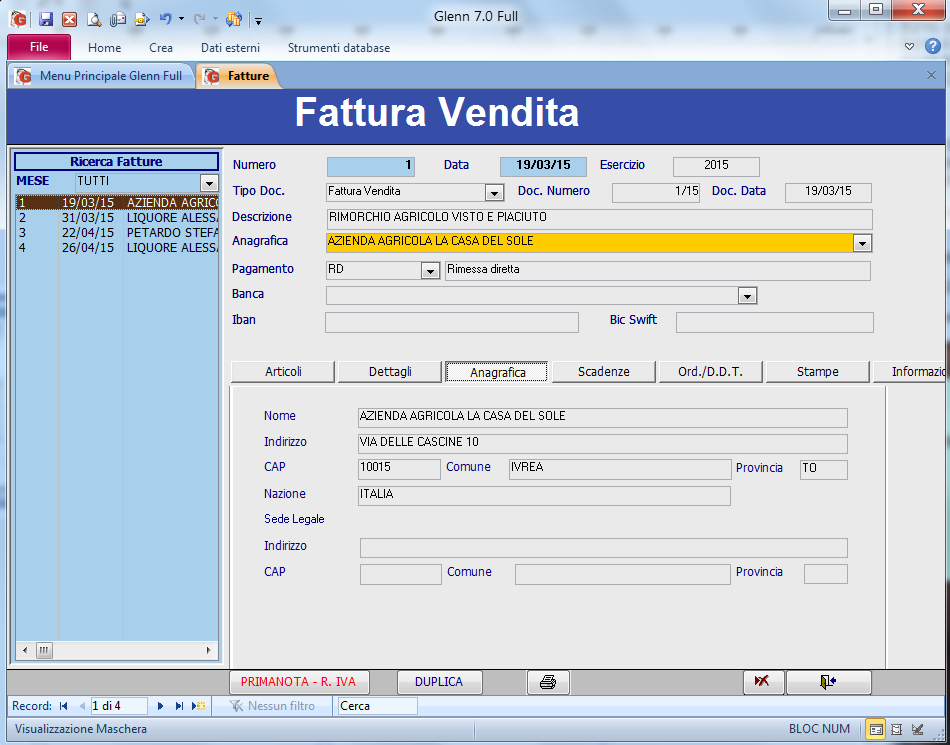
Task: Expand the Anagrafica combo box arrow
Action: [862, 243]
